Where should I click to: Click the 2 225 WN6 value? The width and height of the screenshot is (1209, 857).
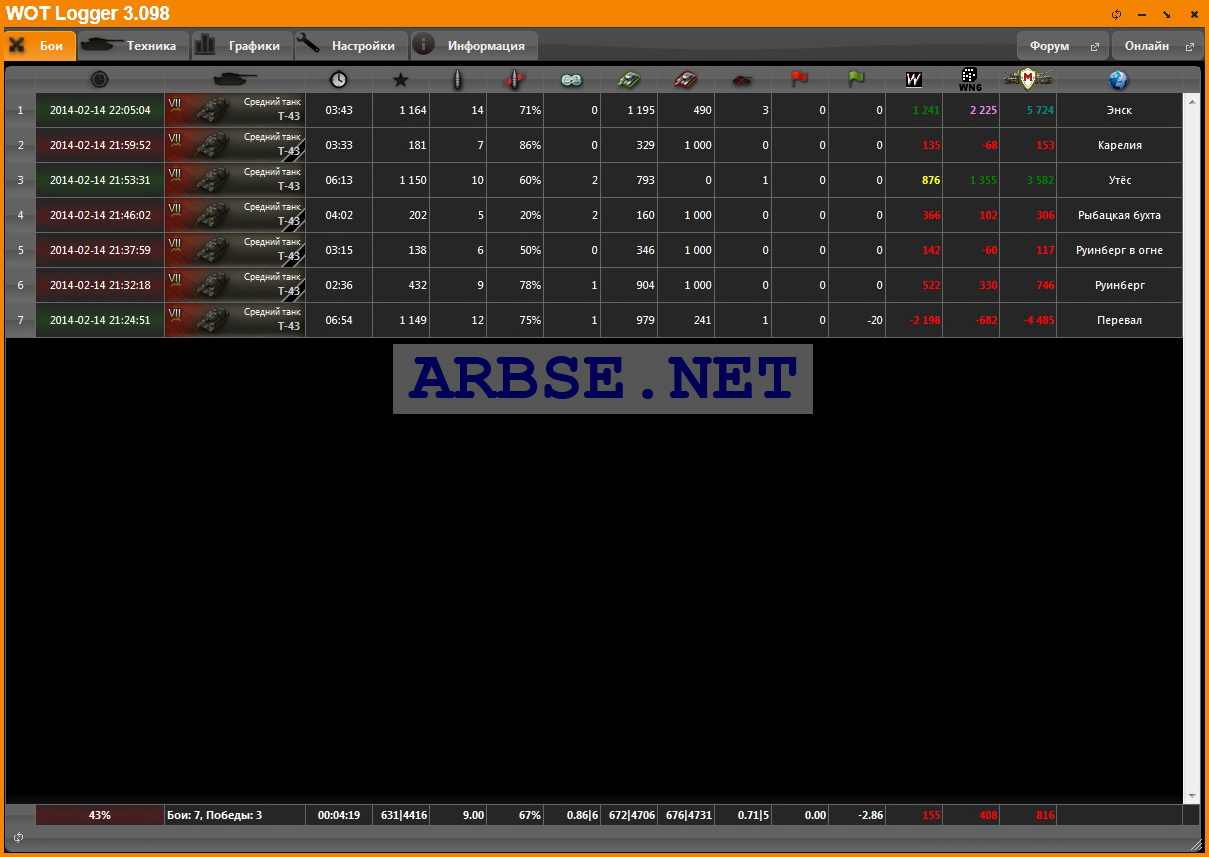click(x=971, y=110)
